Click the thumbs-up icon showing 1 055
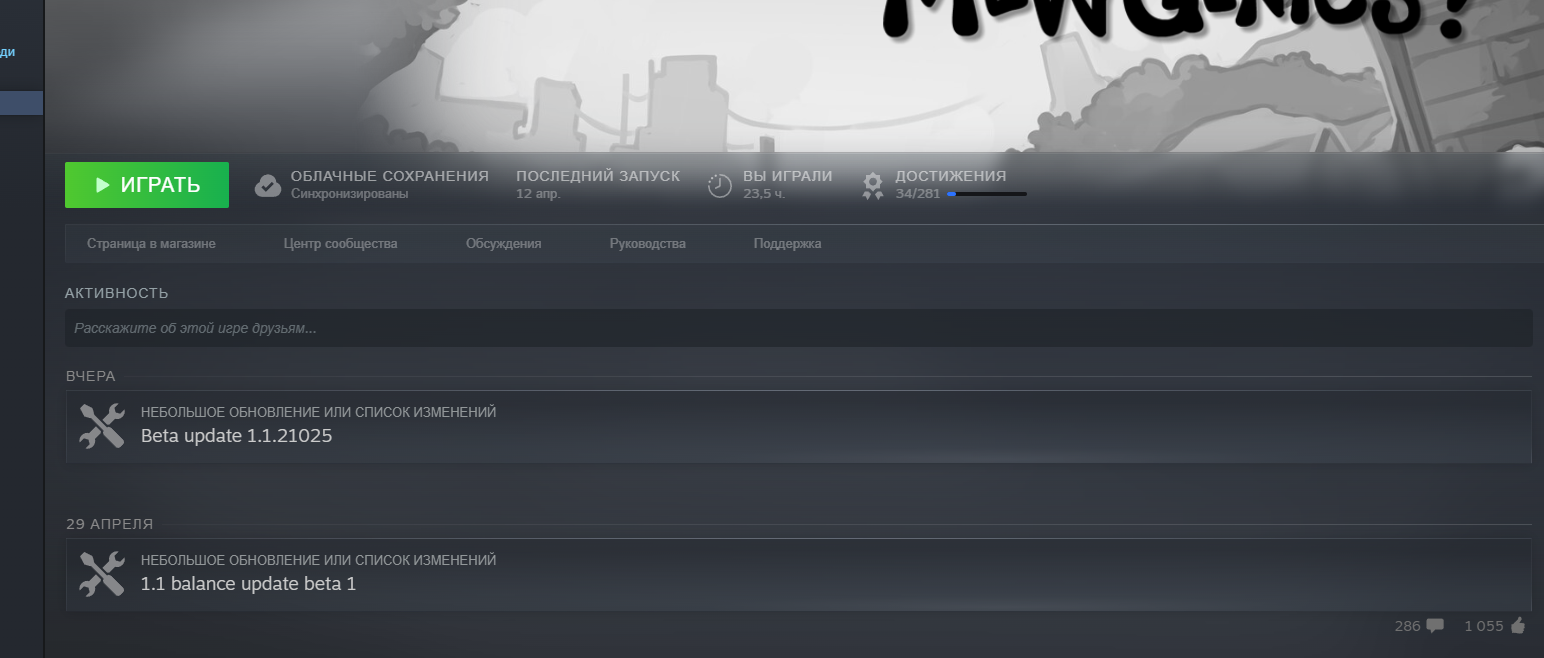 (x=1519, y=626)
